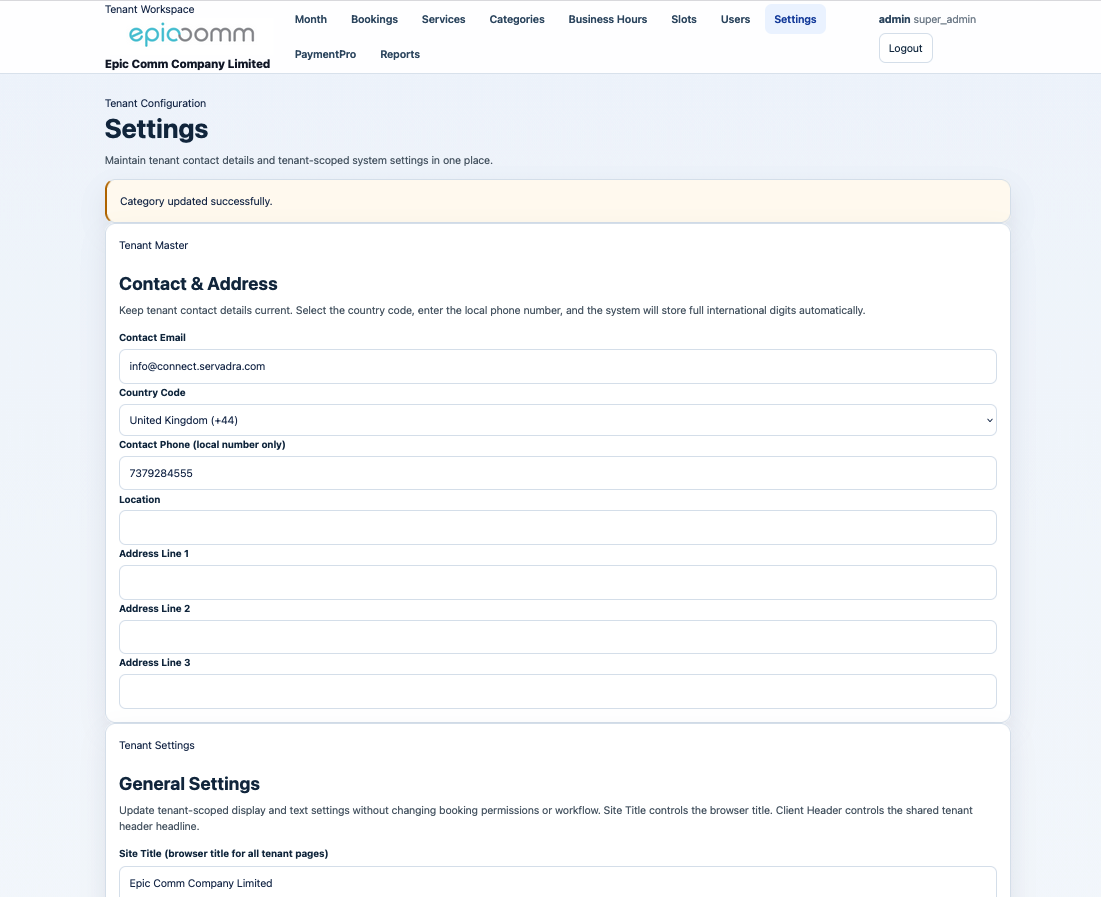Open the Services menu item
Viewport: 1101px width, 897px height.
[x=443, y=19]
